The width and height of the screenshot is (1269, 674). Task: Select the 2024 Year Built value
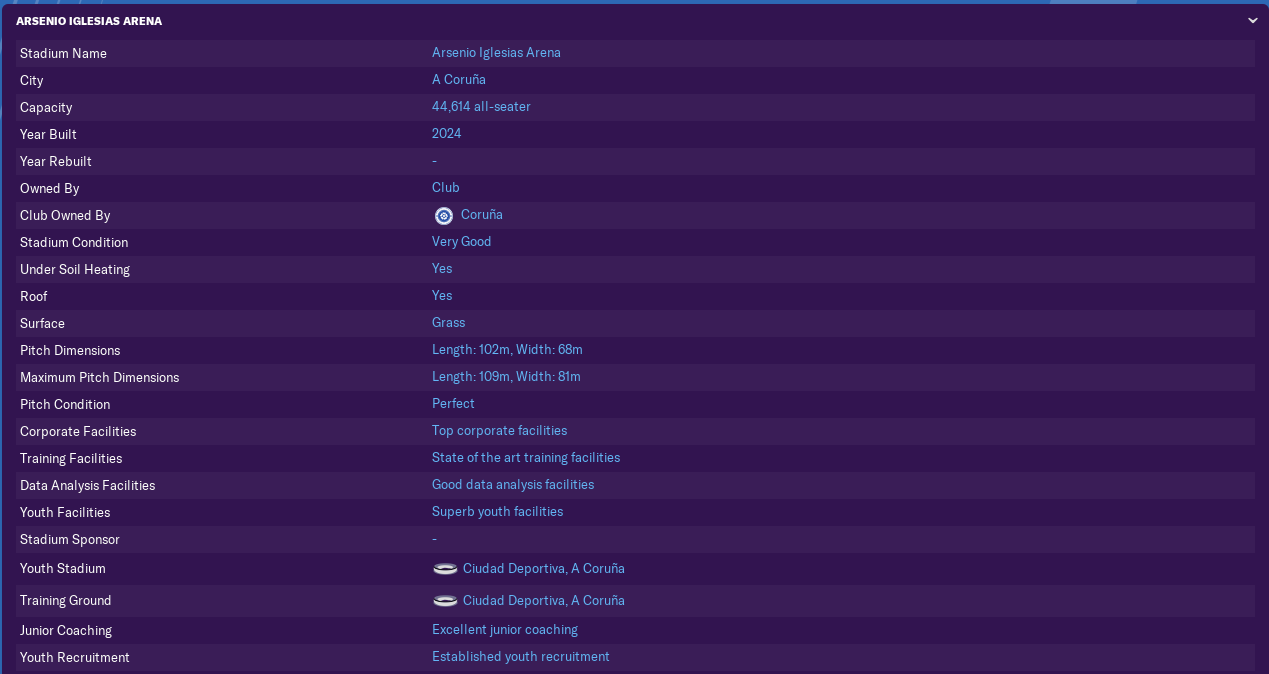tap(446, 134)
